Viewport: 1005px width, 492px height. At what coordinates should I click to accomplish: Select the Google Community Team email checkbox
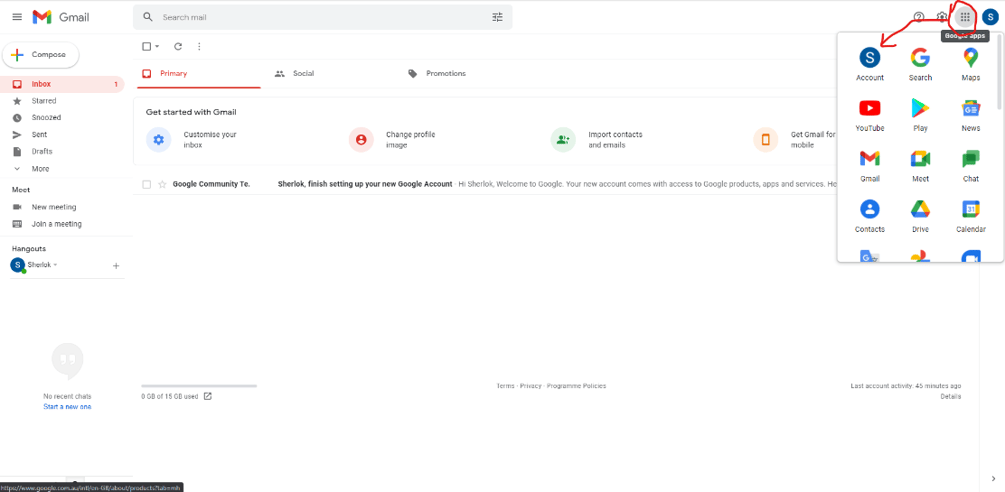tap(147, 184)
